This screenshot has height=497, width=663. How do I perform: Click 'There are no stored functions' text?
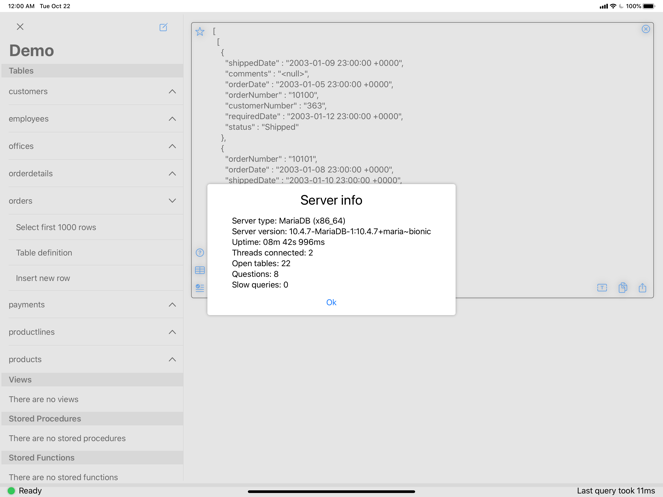point(63,477)
